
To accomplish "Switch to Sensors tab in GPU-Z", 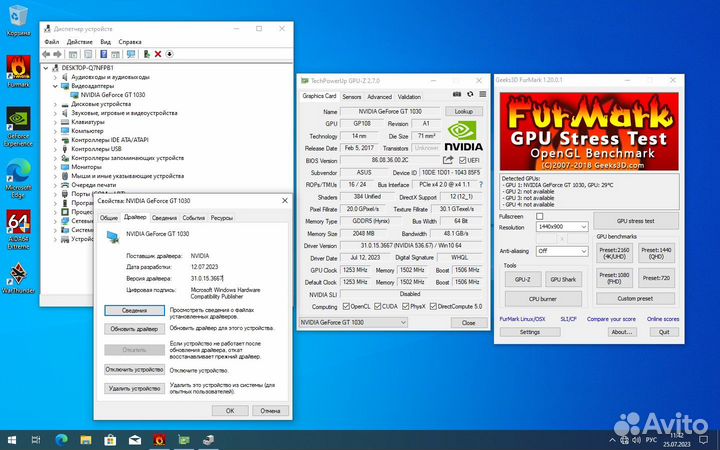I will [352, 97].
